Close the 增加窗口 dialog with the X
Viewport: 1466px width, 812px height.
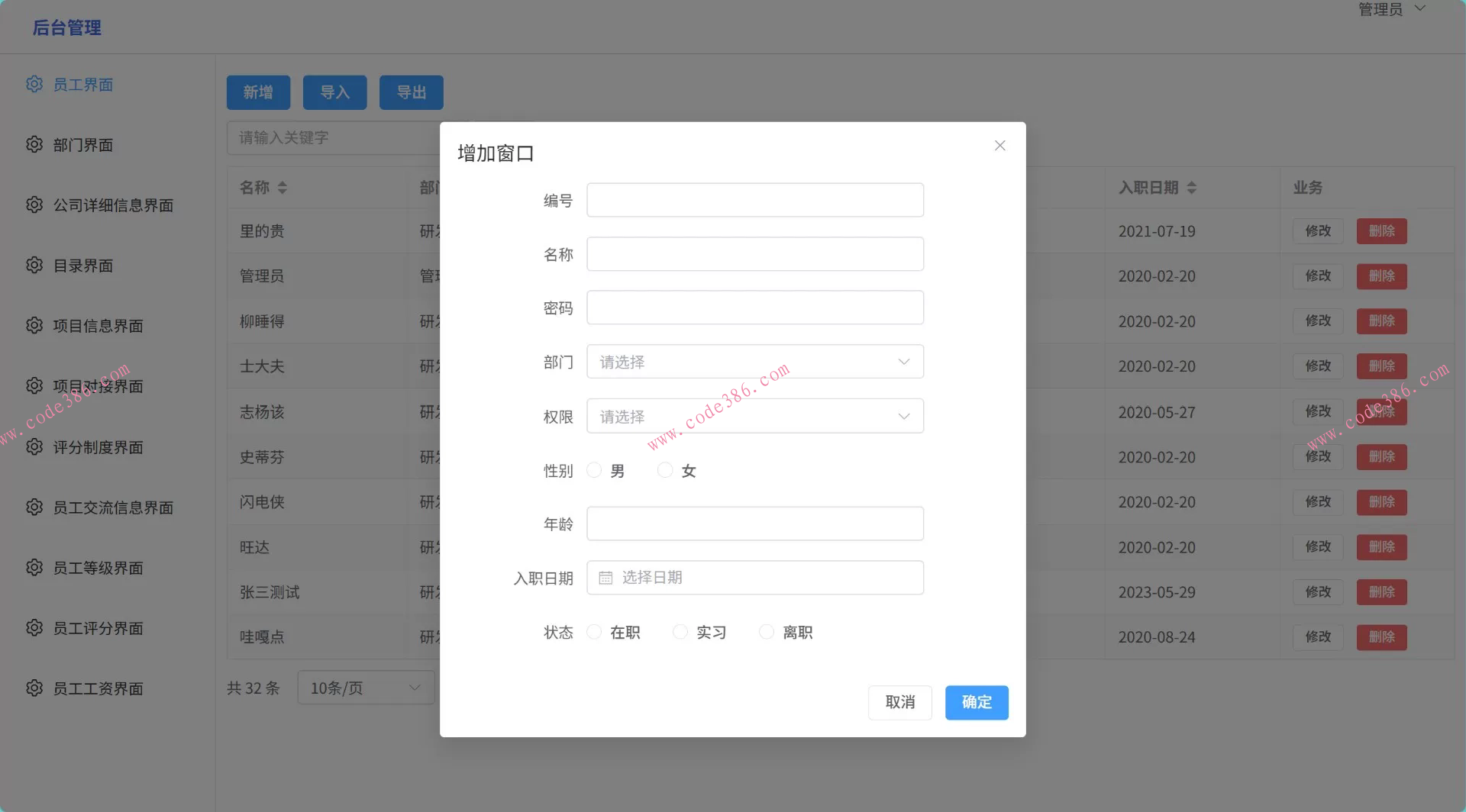click(999, 145)
